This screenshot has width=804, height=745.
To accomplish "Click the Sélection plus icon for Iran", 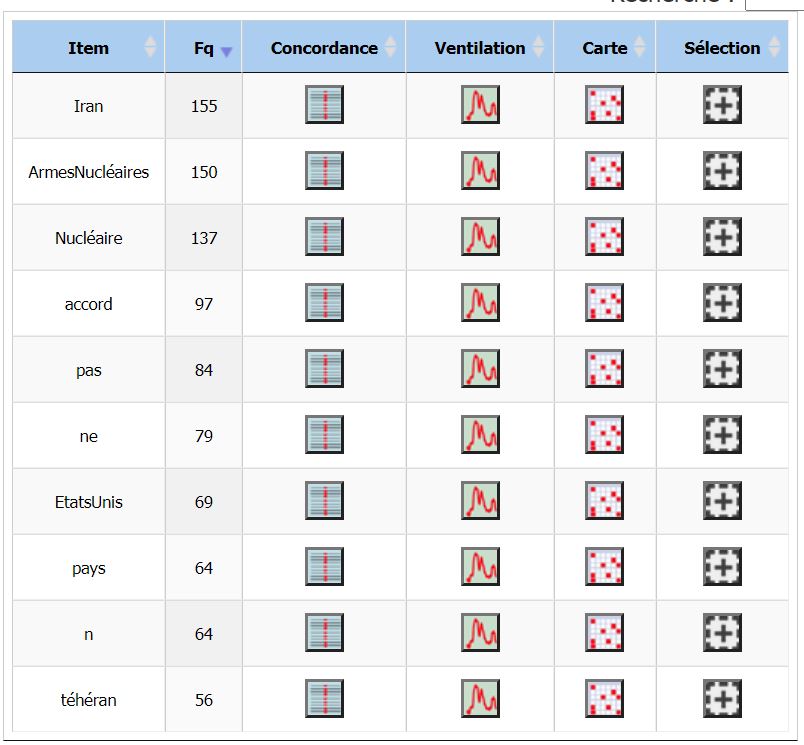I will (x=722, y=105).
